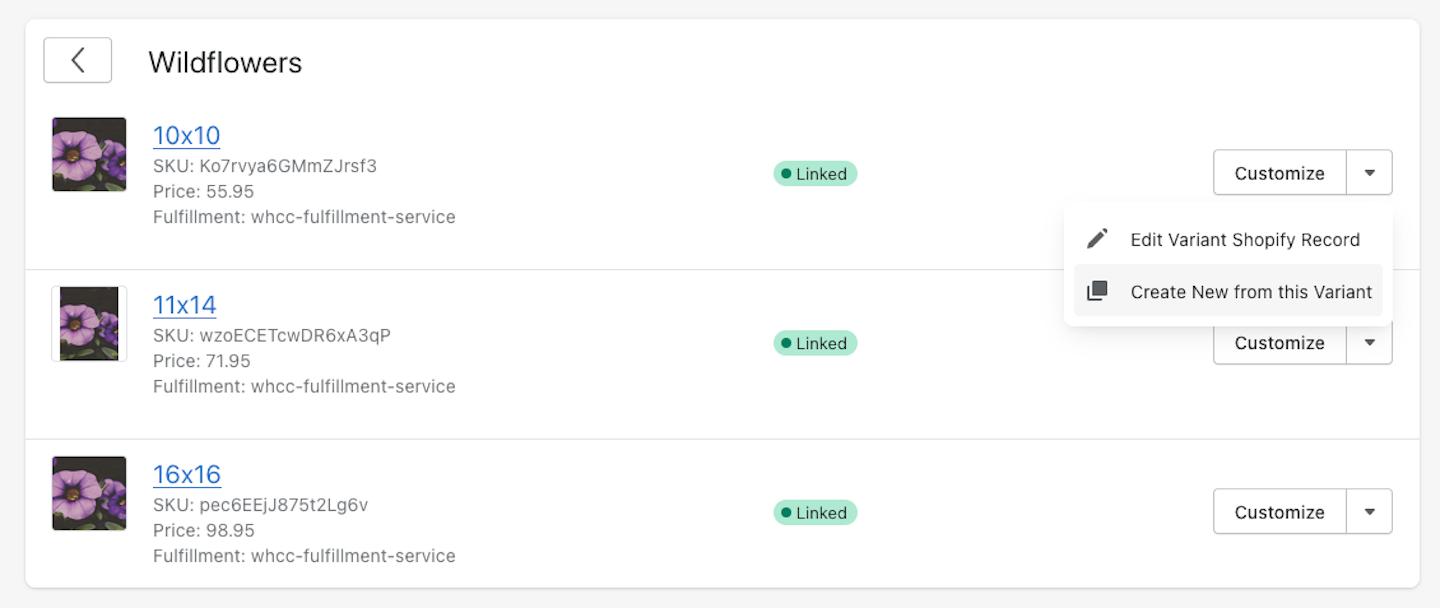1440x608 pixels.
Task: Click the back arrow next to Wildflowers
Action: [x=77, y=60]
